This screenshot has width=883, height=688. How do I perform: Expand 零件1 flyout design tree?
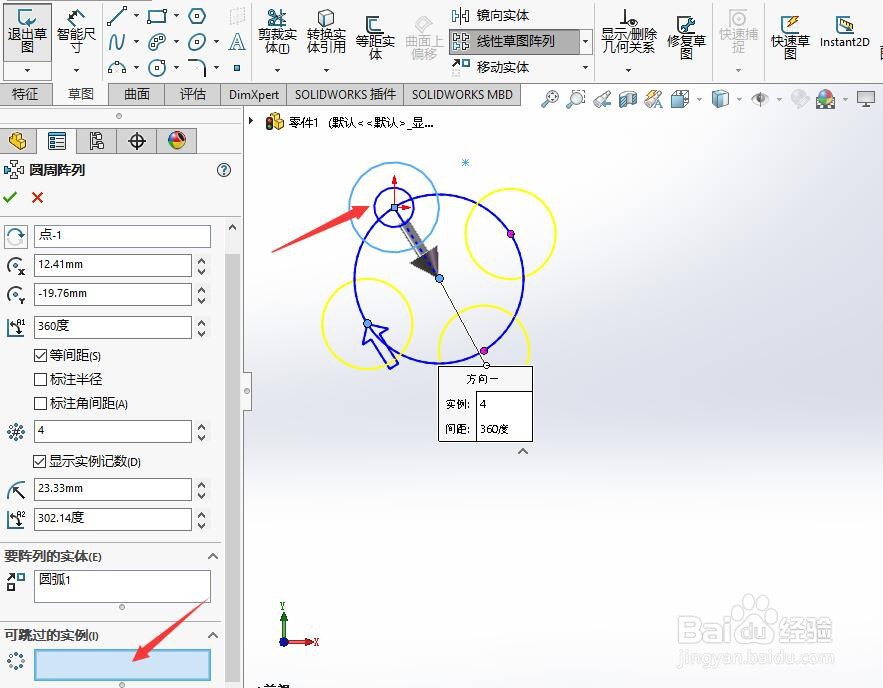pos(251,120)
